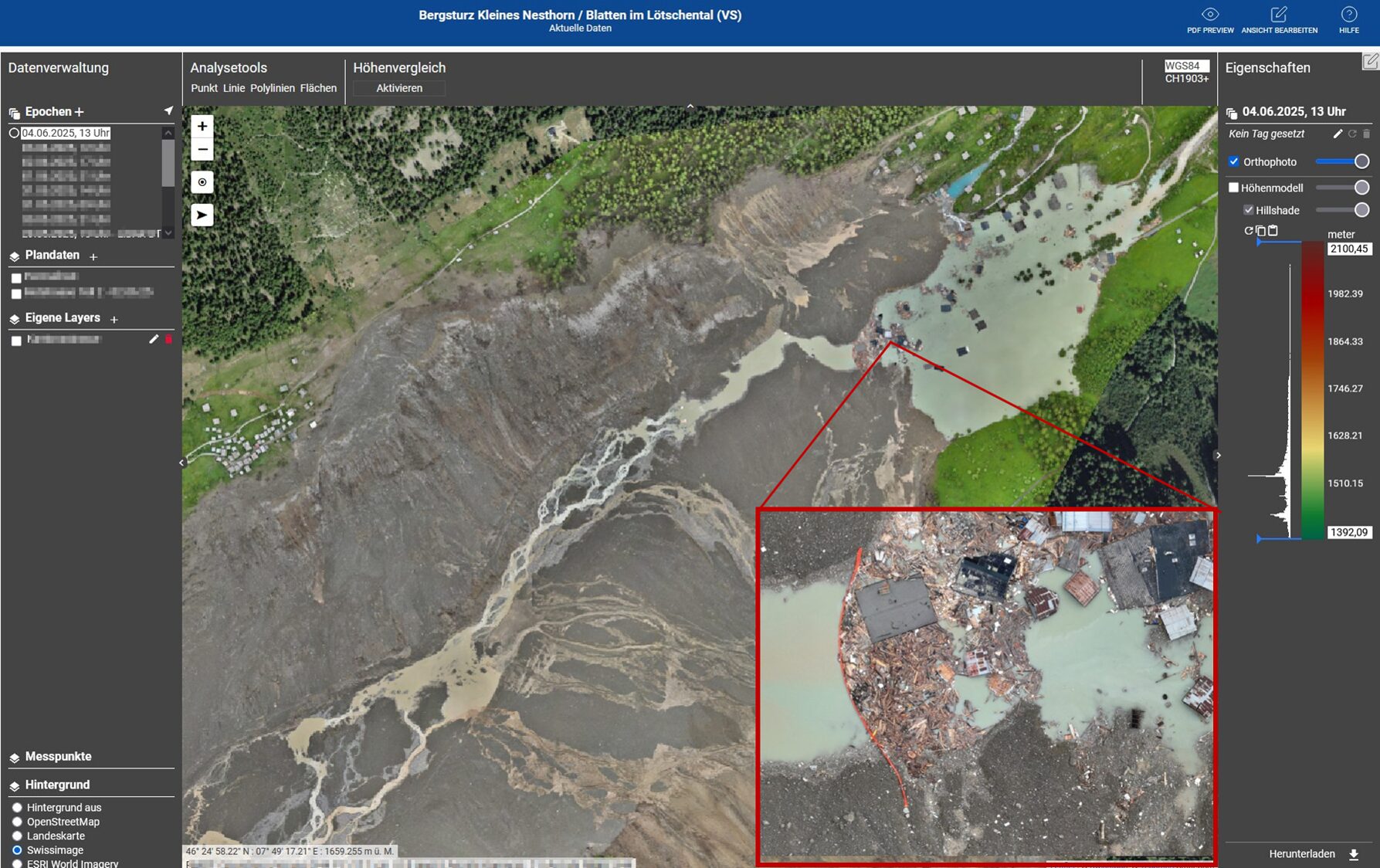Collapse the right properties panel chevron
Viewport: 1380px width, 868px height.
pyautogui.click(x=1218, y=456)
